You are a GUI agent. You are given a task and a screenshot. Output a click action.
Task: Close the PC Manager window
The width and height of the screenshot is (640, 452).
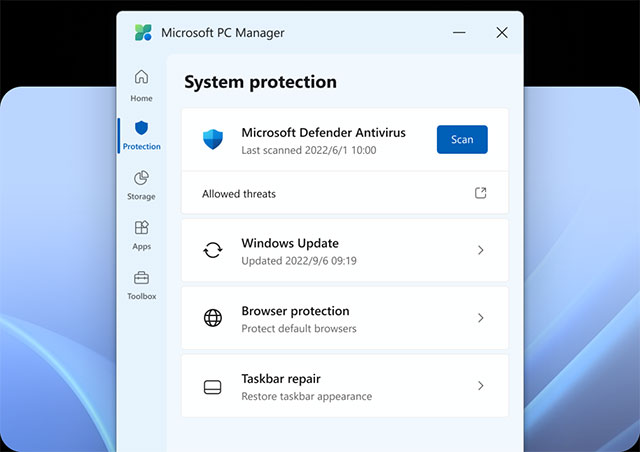(502, 33)
